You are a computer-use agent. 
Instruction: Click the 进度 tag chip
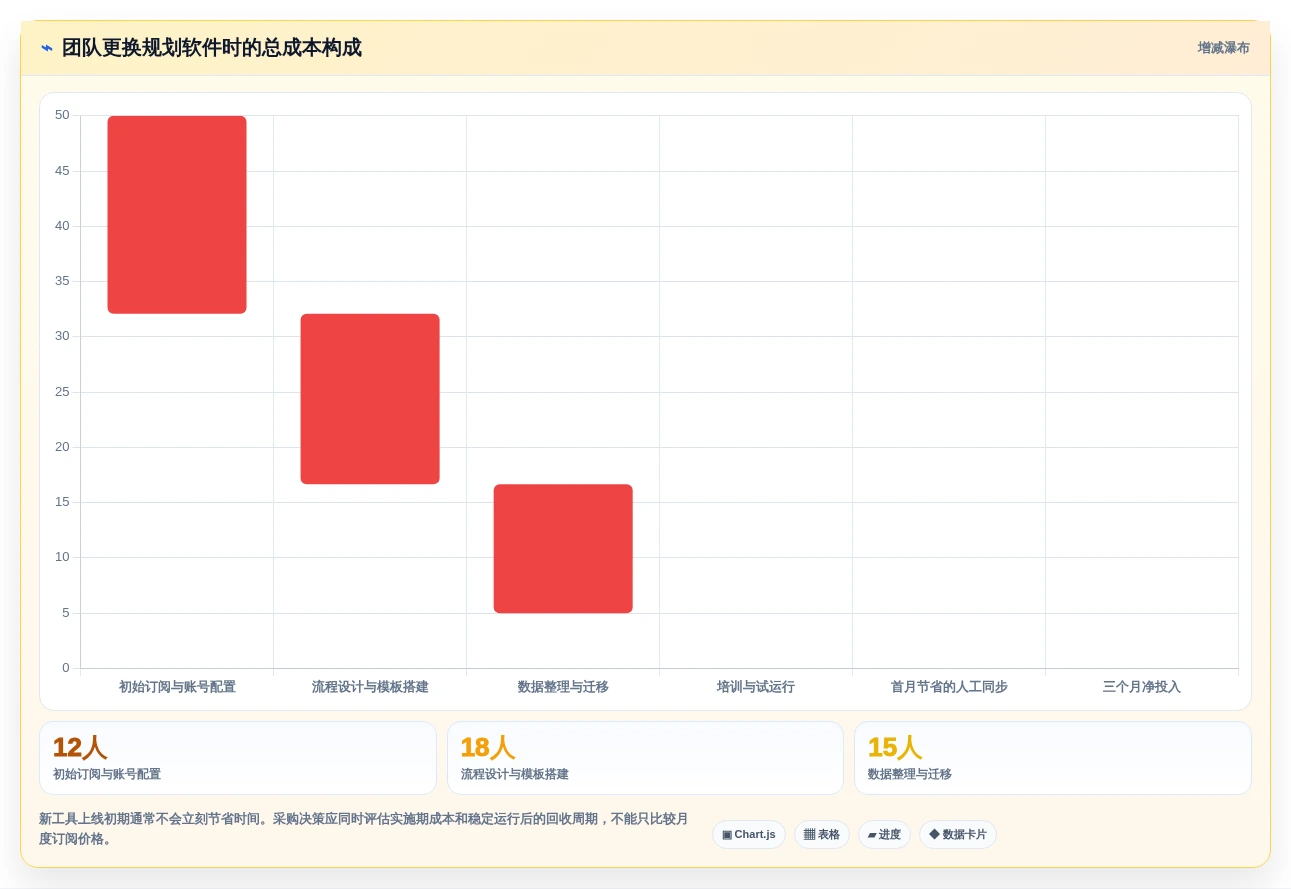[x=884, y=835]
